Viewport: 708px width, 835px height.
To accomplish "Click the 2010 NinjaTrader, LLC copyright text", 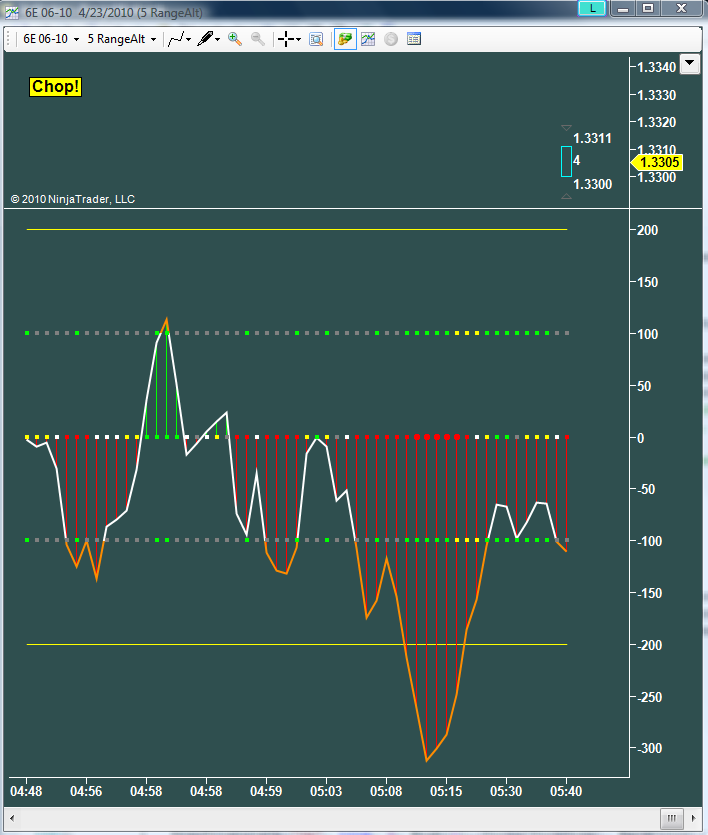I will coord(73,199).
